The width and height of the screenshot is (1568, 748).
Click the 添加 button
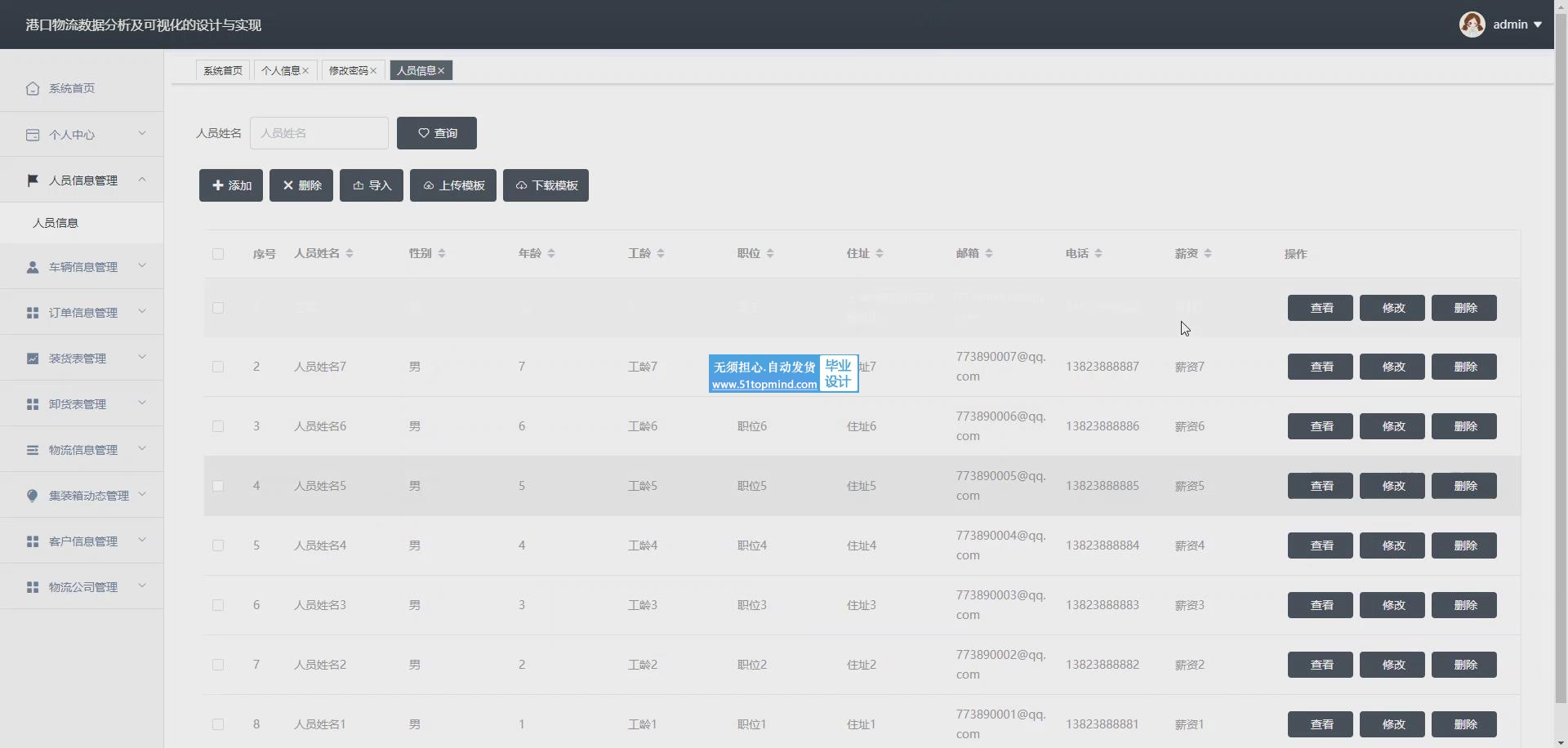pyautogui.click(x=231, y=185)
